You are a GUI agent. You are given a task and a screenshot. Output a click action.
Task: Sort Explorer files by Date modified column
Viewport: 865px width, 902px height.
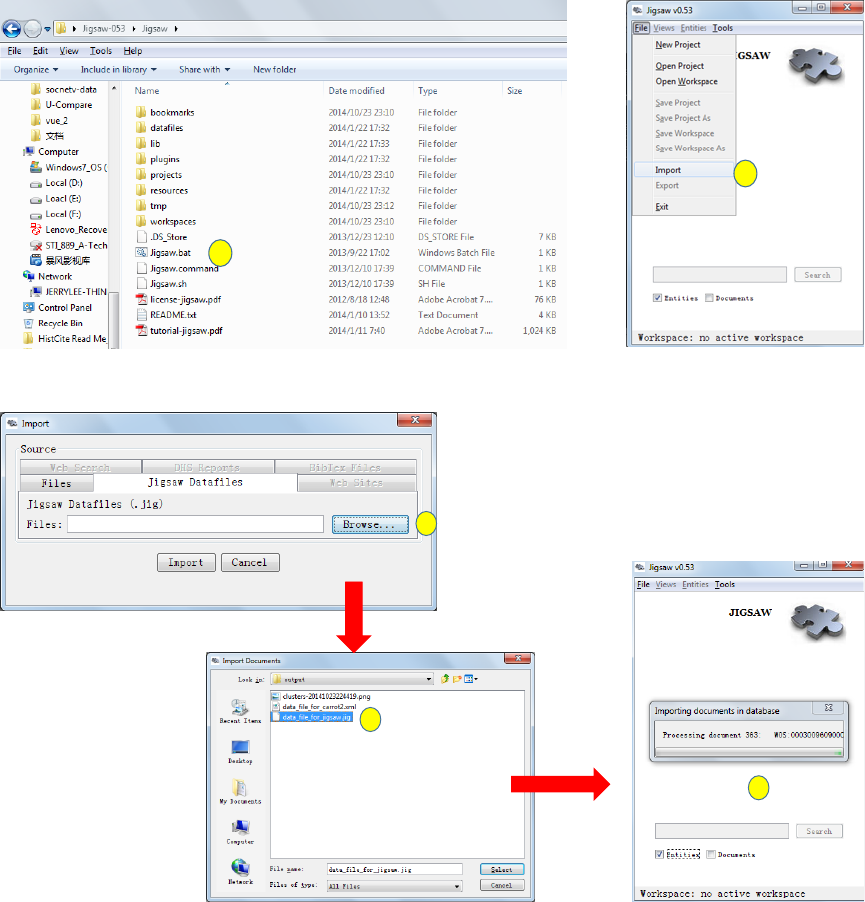point(356,91)
